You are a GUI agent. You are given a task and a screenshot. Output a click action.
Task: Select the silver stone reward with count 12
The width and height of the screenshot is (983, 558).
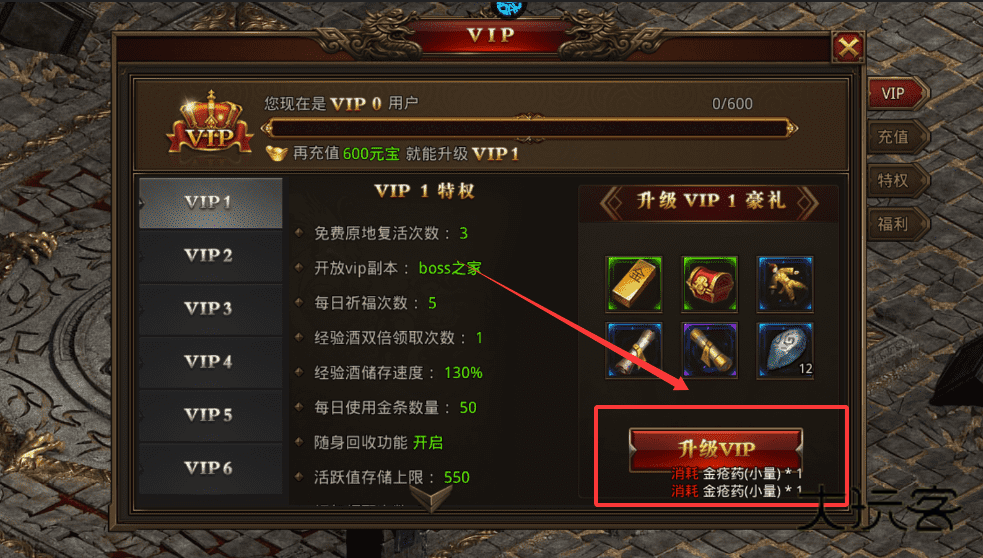click(x=785, y=350)
